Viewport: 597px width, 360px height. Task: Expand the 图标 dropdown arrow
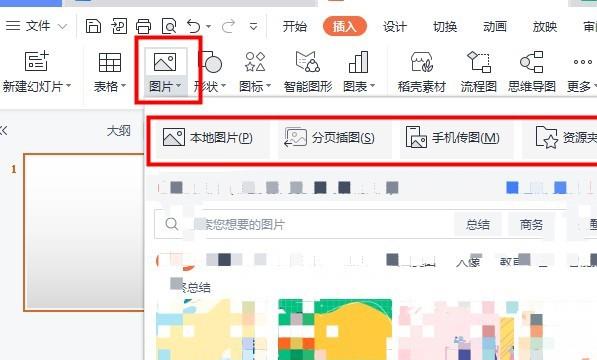268,86
